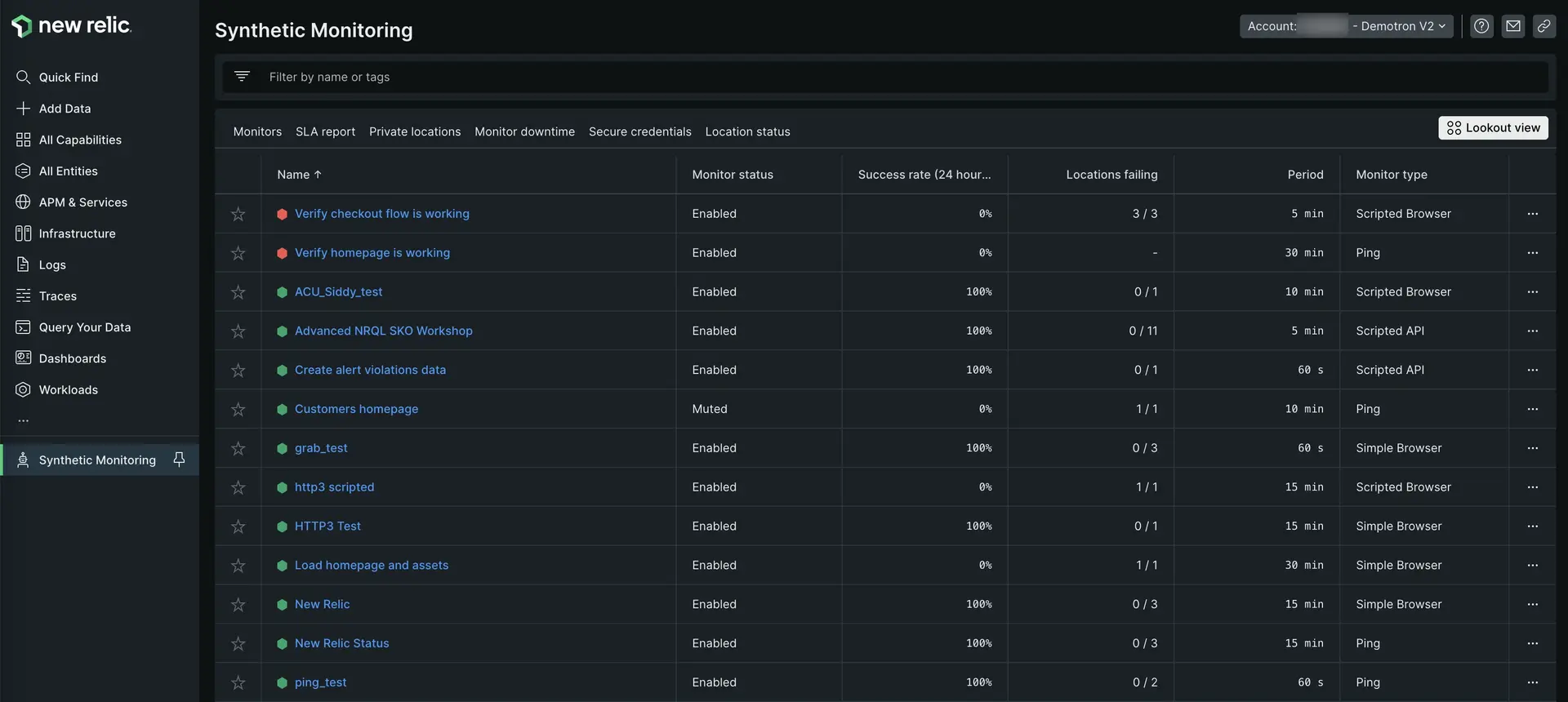The height and width of the screenshot is (702, 1568).
Task: Open Quick Find search icon
Action: point(23,77)
